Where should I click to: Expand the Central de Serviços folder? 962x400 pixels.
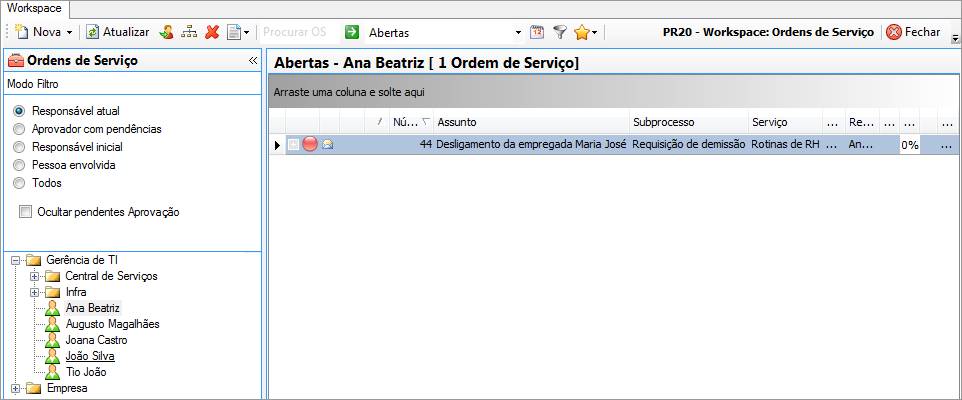[34, 276]
